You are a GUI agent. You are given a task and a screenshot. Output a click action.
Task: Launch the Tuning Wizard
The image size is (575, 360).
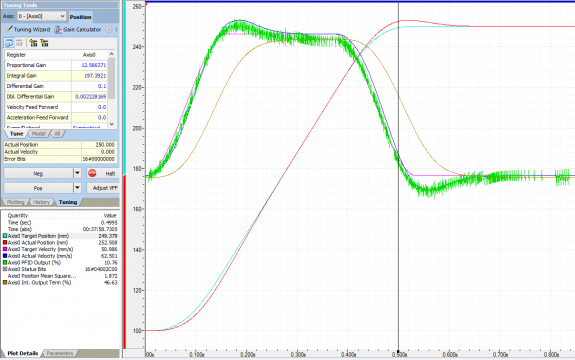(28, 30)
